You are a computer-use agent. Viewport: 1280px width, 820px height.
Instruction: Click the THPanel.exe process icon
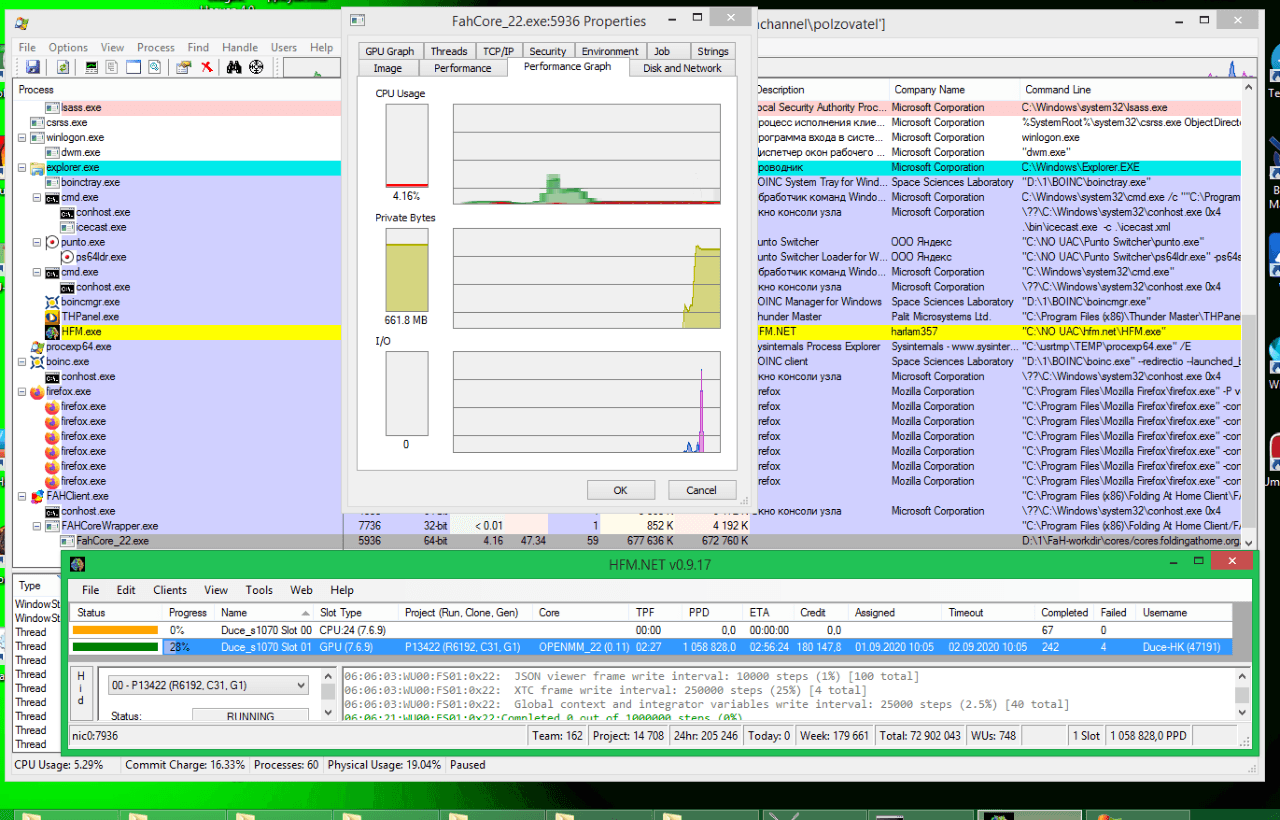52,317
